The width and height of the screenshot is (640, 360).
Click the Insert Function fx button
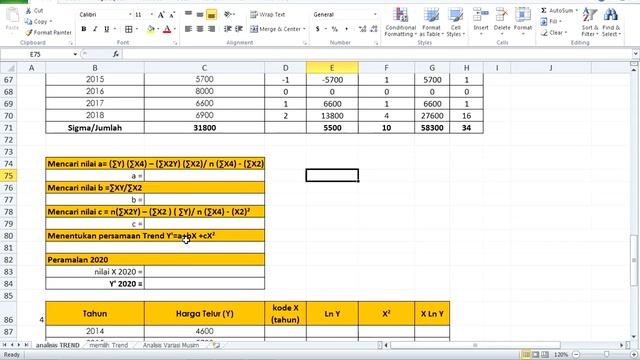click(116, 54)
